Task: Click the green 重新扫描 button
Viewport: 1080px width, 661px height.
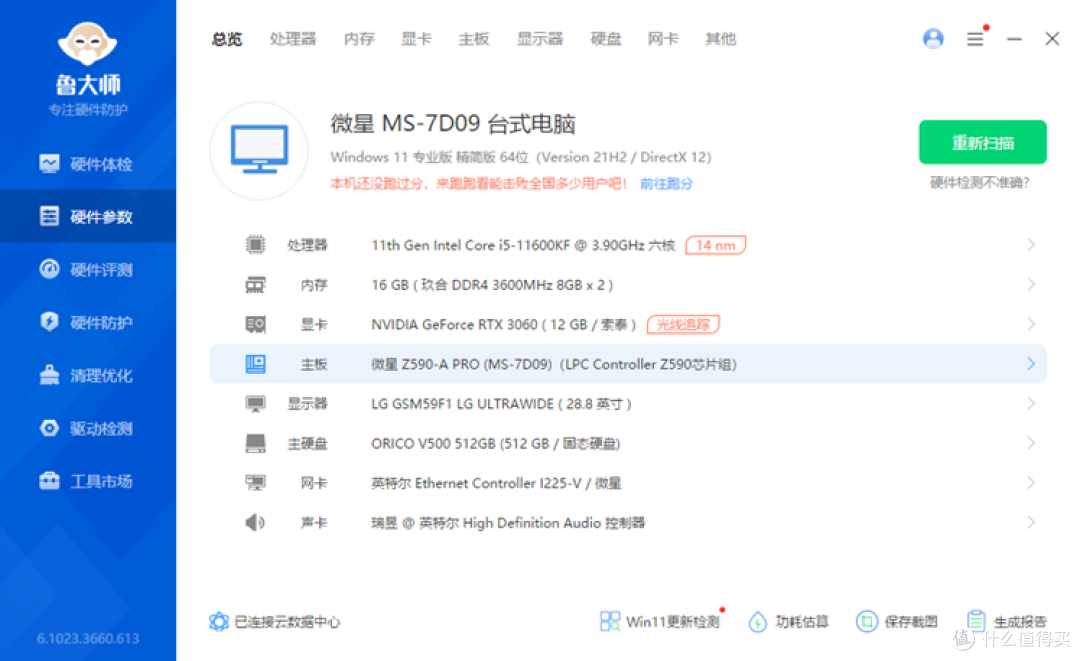Action: [x=983, y=143]
